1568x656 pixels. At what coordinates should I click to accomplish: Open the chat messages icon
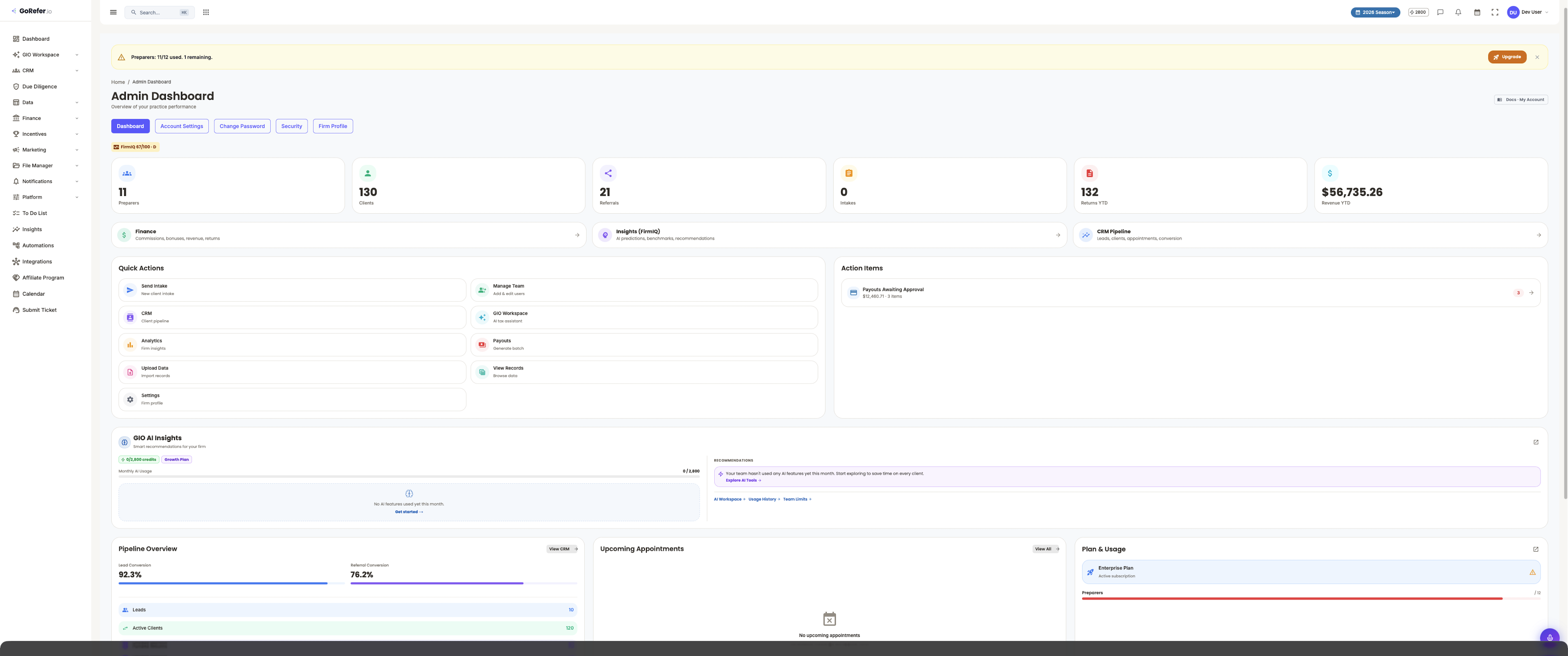pyautogui.click(x=1440, y=12)
